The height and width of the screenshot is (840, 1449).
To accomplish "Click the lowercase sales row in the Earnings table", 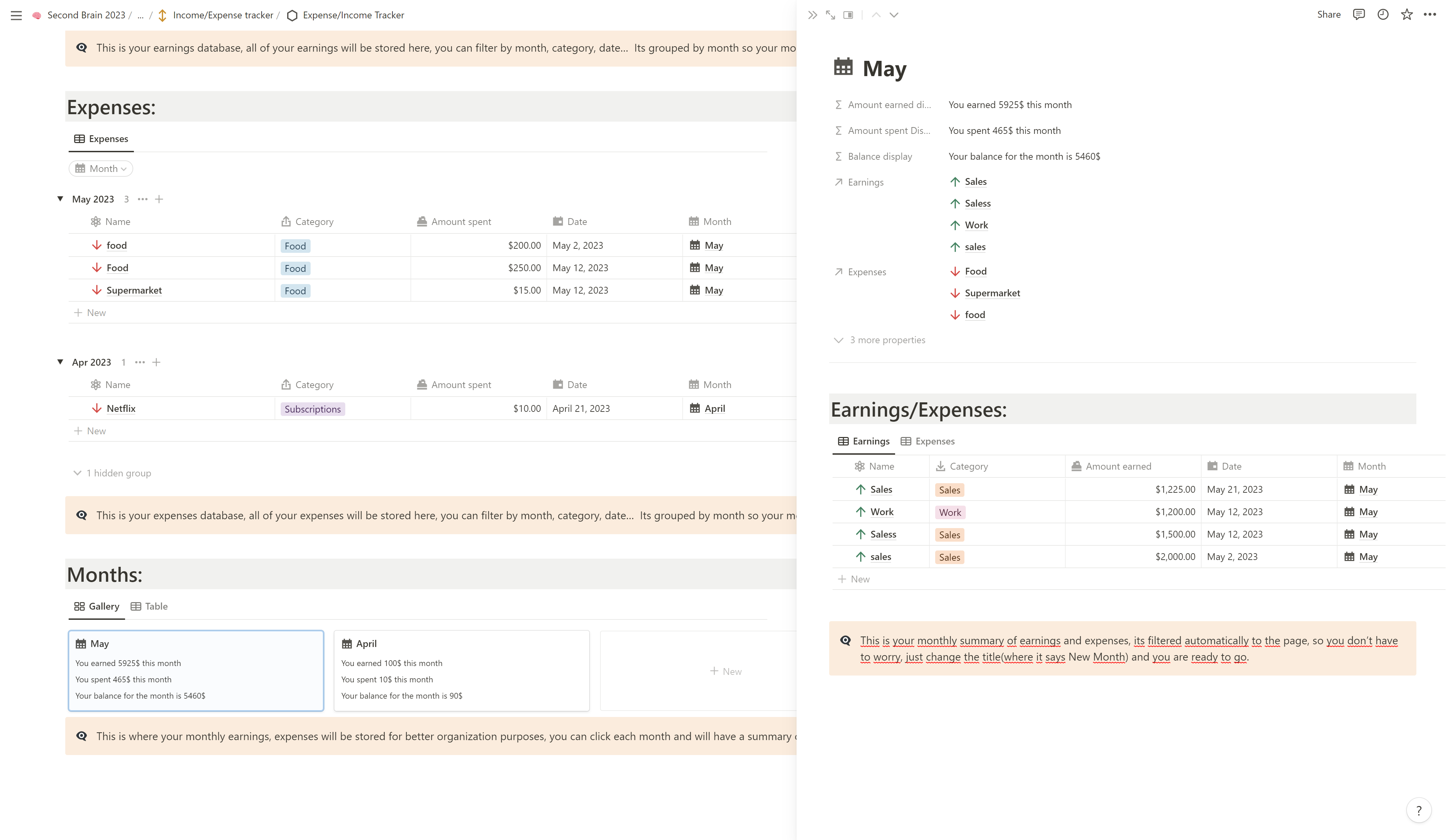I will 880,557.
